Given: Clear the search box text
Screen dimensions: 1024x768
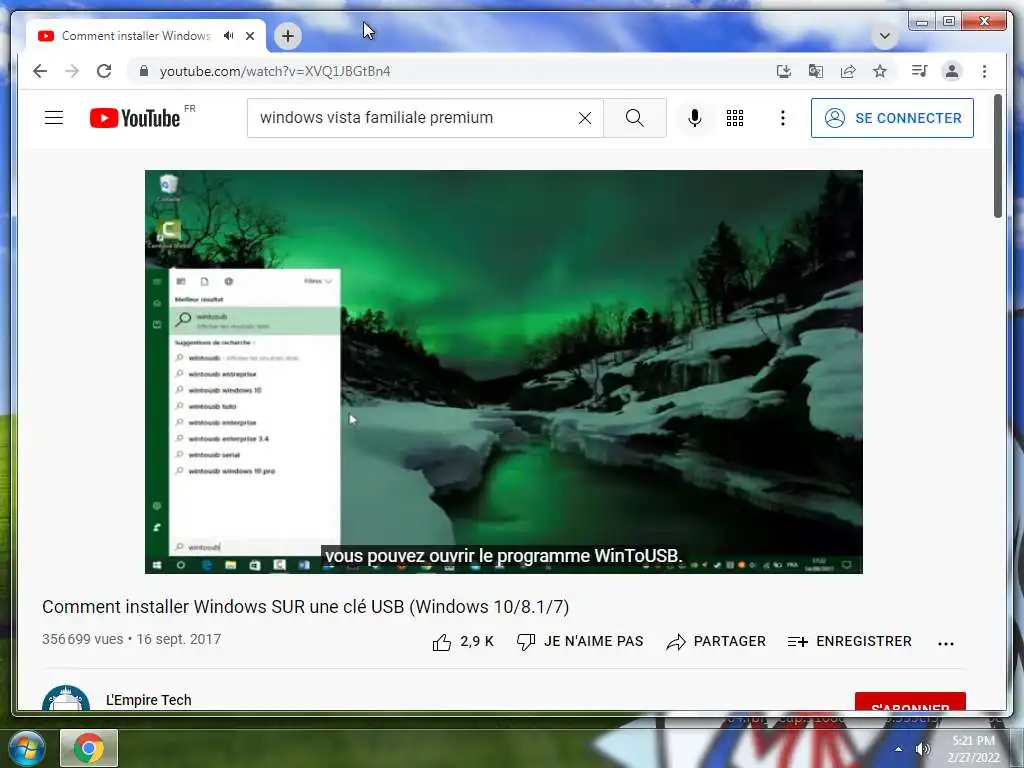Looking at the screenshot, I should (x=585, y=118).
